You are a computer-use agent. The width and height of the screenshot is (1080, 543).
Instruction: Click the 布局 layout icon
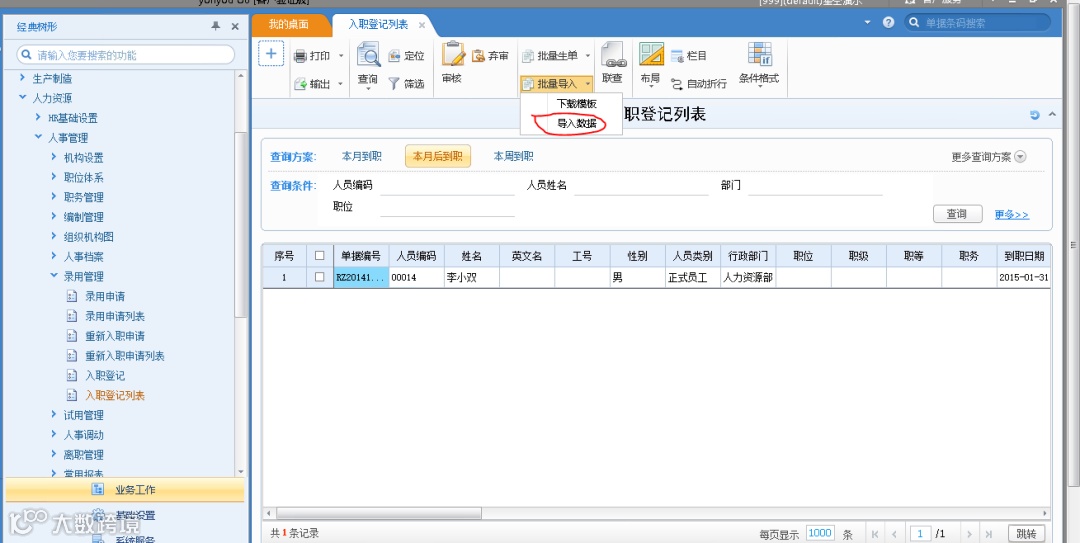click(651, 54)
